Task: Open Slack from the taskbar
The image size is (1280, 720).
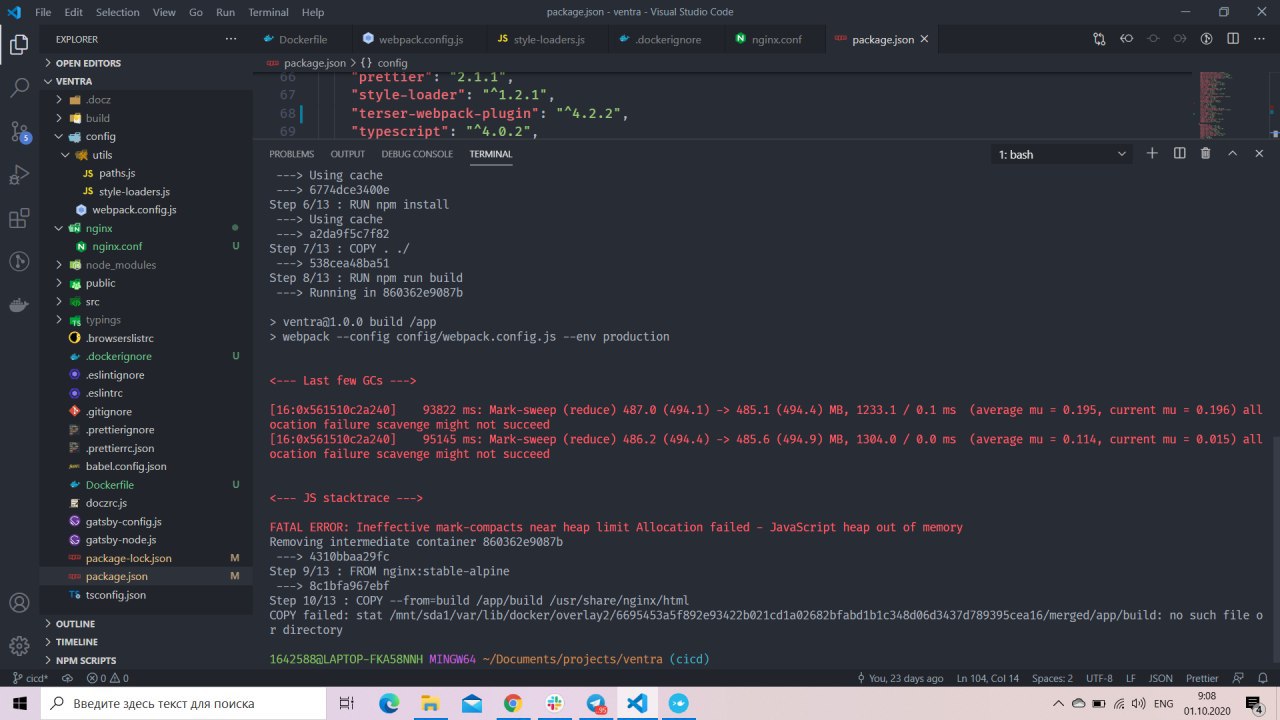Action: tap(553, 703)
